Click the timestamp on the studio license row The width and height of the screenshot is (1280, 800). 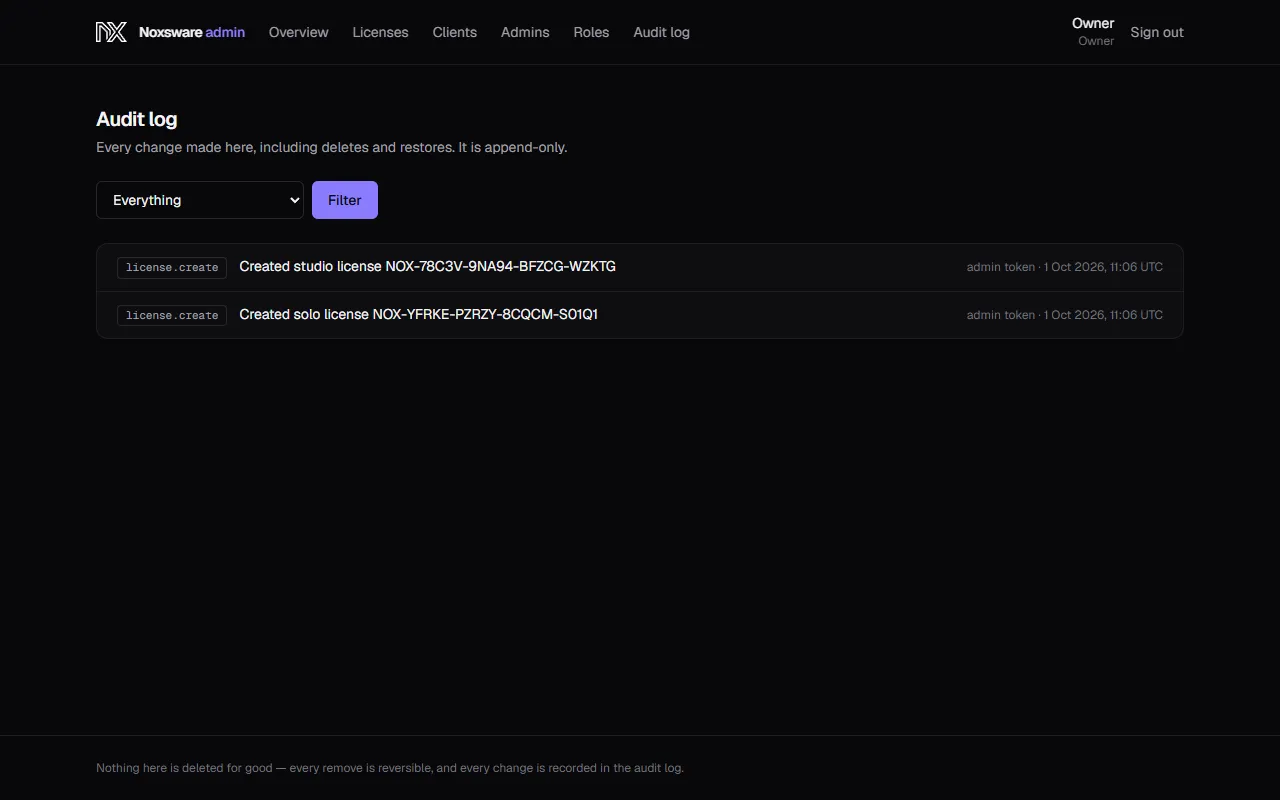coord(1065,267)
